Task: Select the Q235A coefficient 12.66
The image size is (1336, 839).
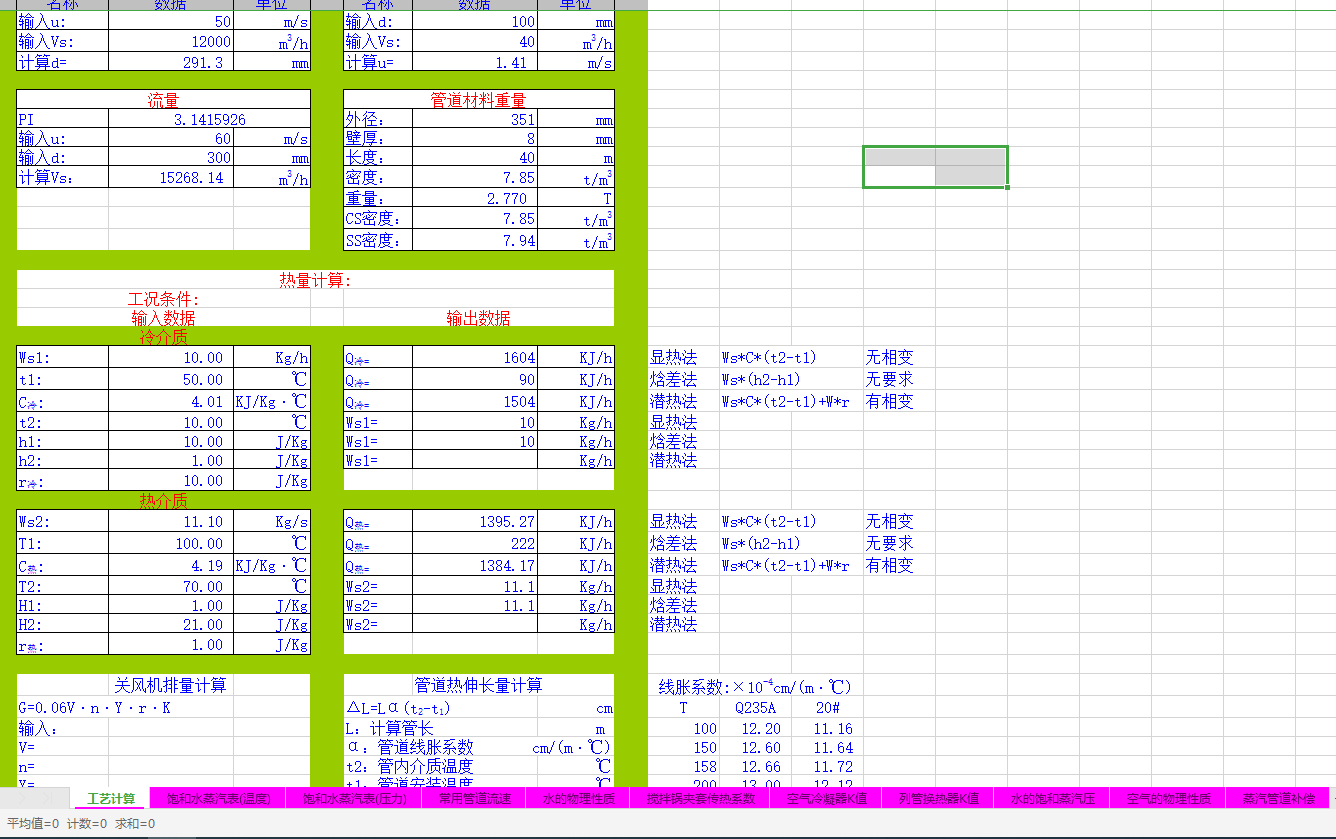Action: [x=755, y=767]
